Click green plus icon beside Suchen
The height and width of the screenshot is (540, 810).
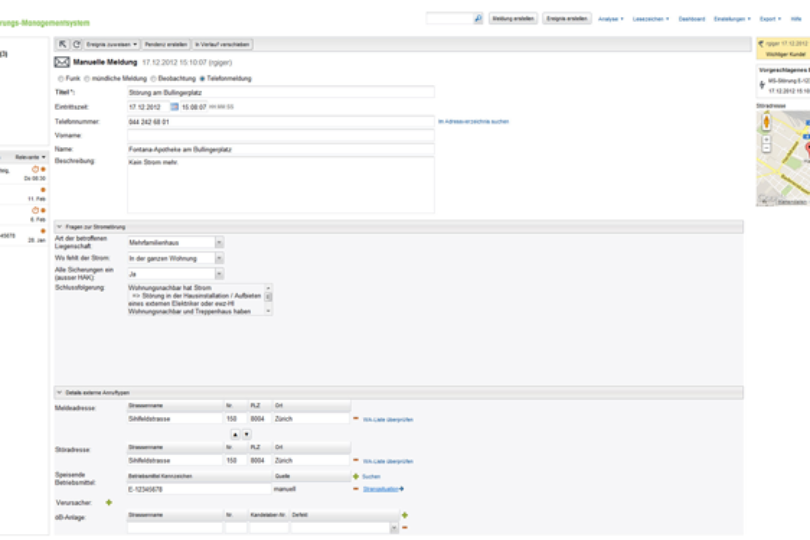coord(356,476)
